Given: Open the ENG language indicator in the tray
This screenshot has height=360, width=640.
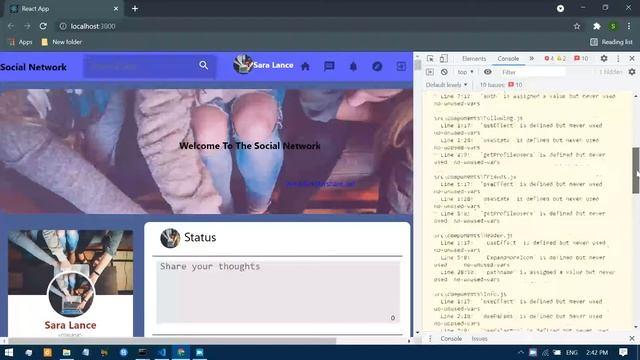Looking at the screenshot, I should tap(571, 352).
